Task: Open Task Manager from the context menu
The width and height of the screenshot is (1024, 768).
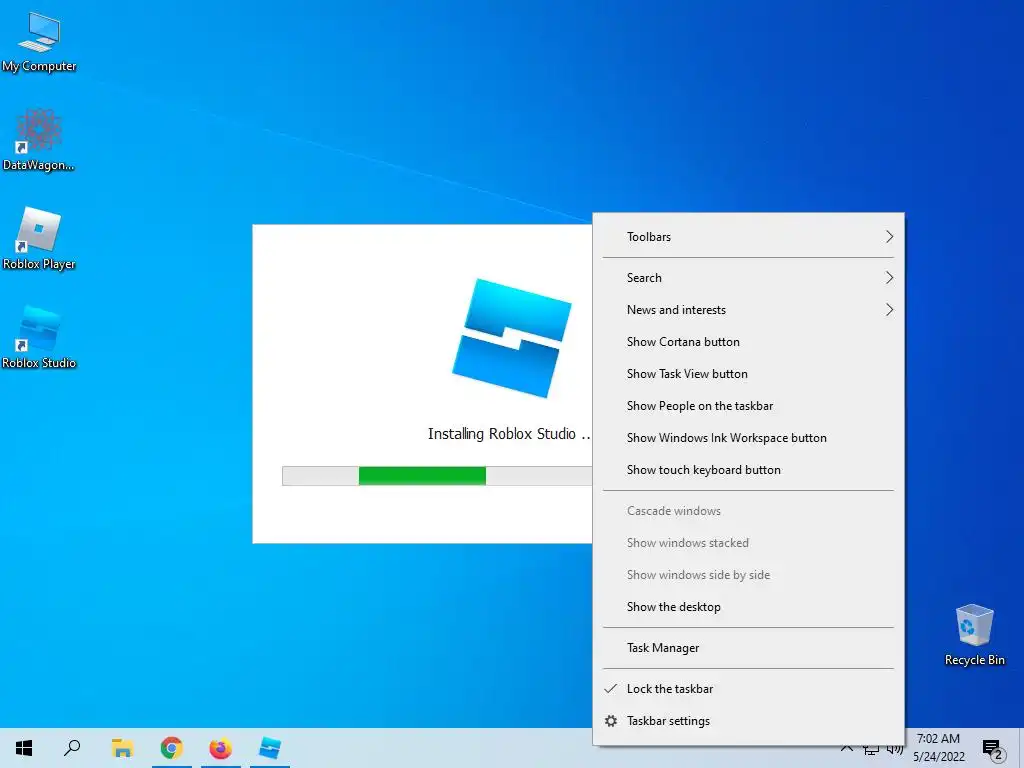Action: pos(748,648)
